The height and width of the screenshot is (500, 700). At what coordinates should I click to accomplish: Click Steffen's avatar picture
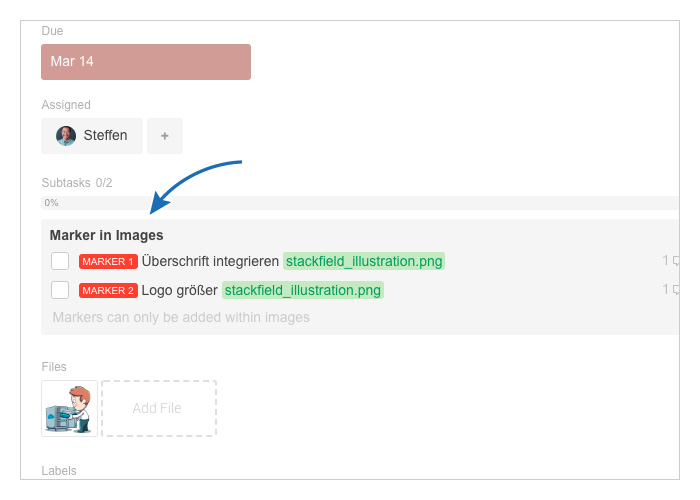[x=66, y=136]
